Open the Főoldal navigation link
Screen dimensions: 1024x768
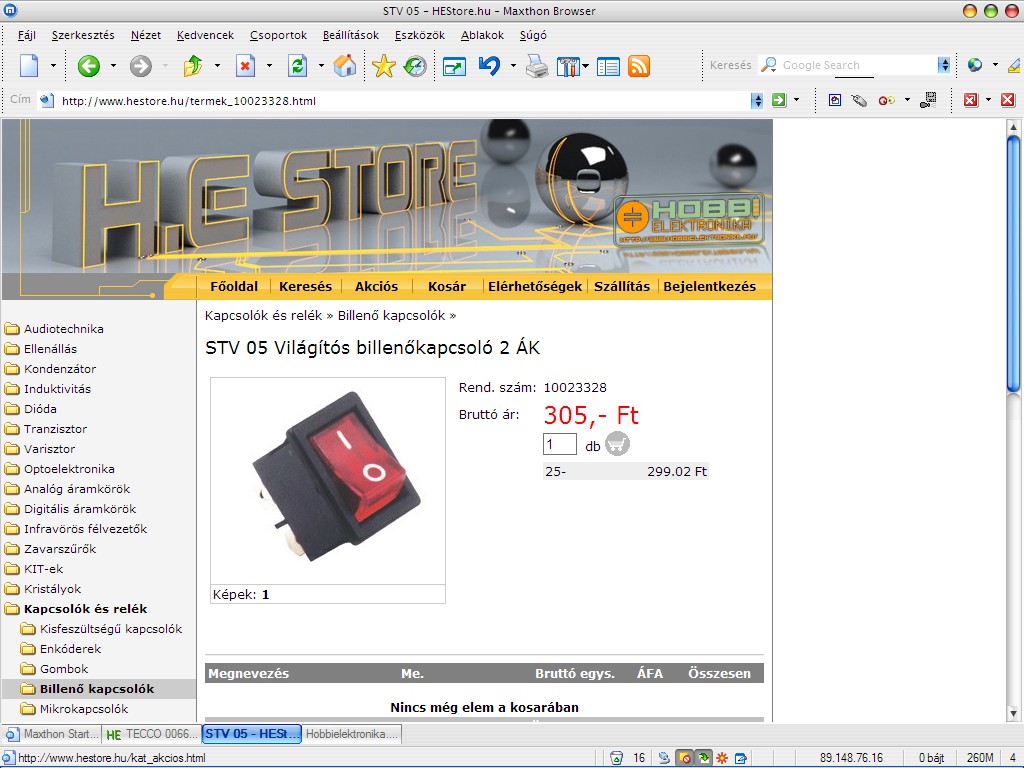tap(234, 286)
